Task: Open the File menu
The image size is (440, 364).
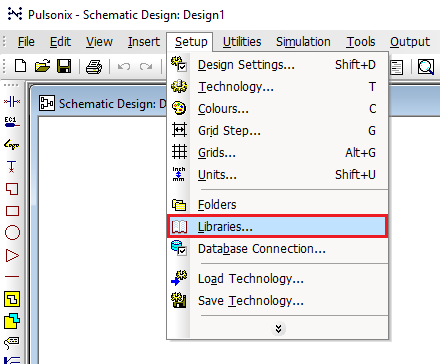Action: point(26,42)
